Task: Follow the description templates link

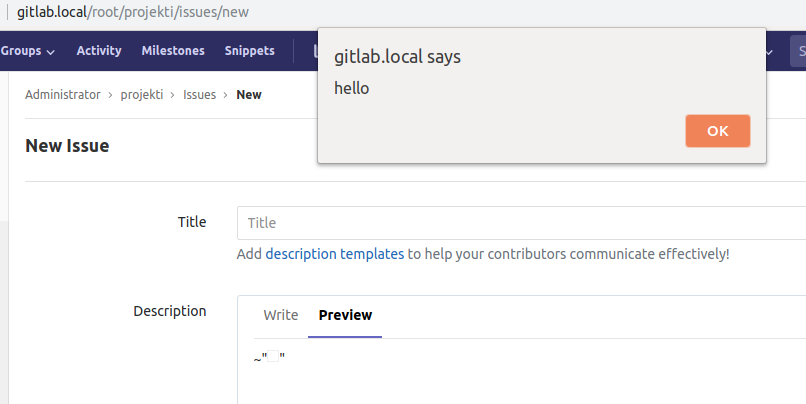Action: (x=334, y=254)
